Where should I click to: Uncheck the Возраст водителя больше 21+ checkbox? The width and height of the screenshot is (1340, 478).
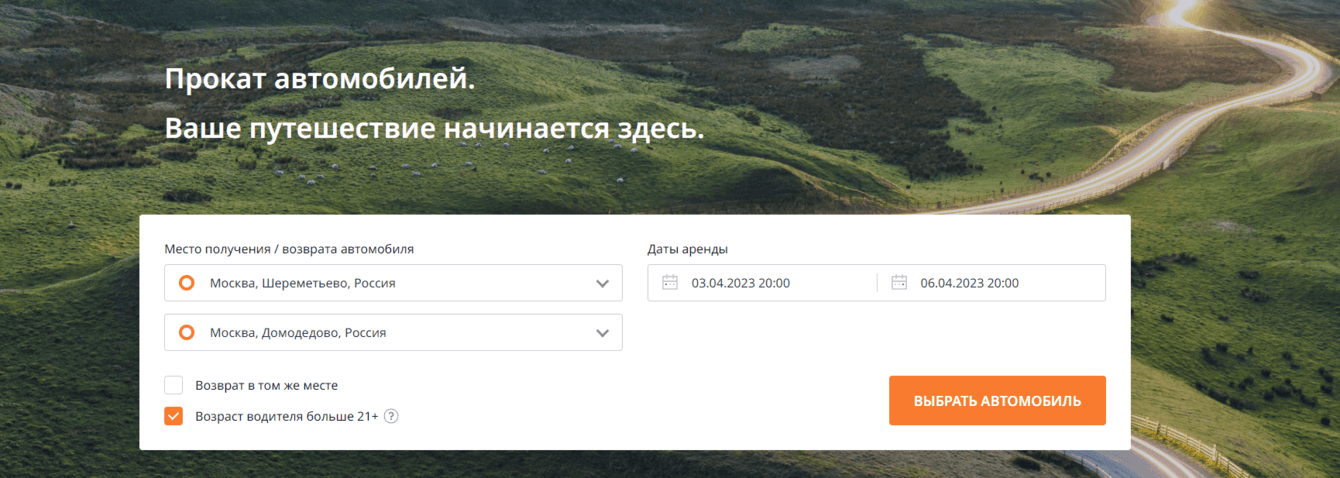coord(174,416)
